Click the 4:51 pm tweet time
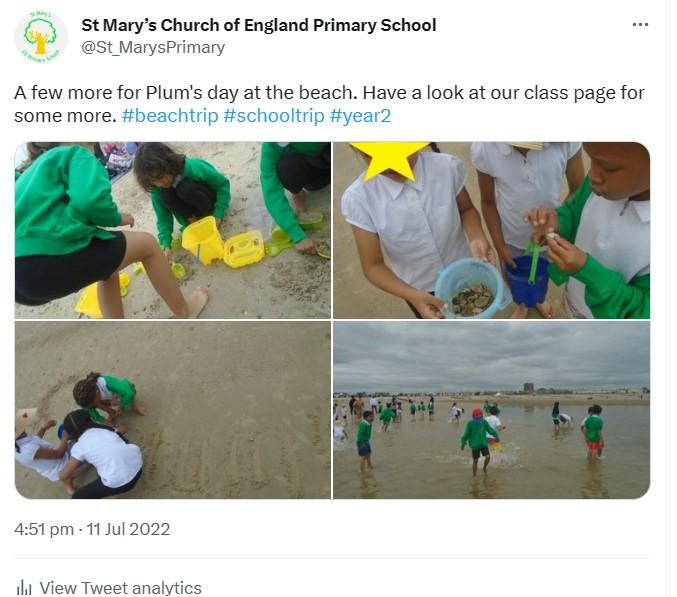This screenshot has width=677, height=597. tap(46, 529)
